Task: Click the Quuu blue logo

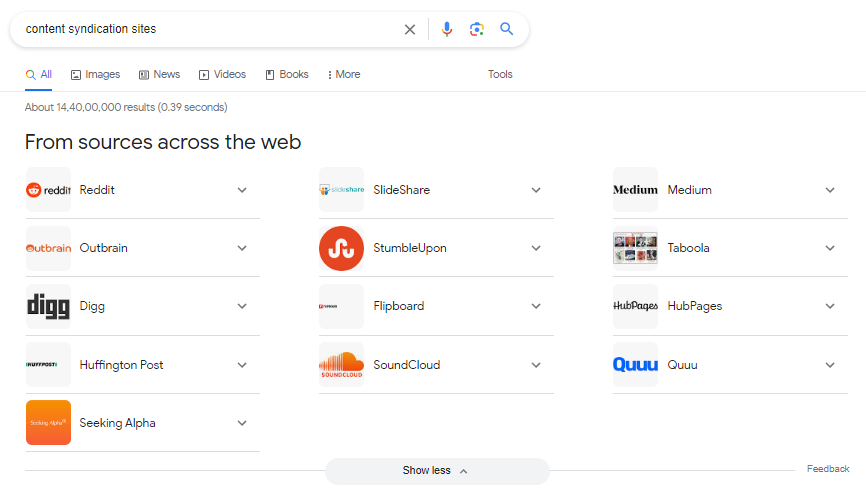Action: coord(635,365)
